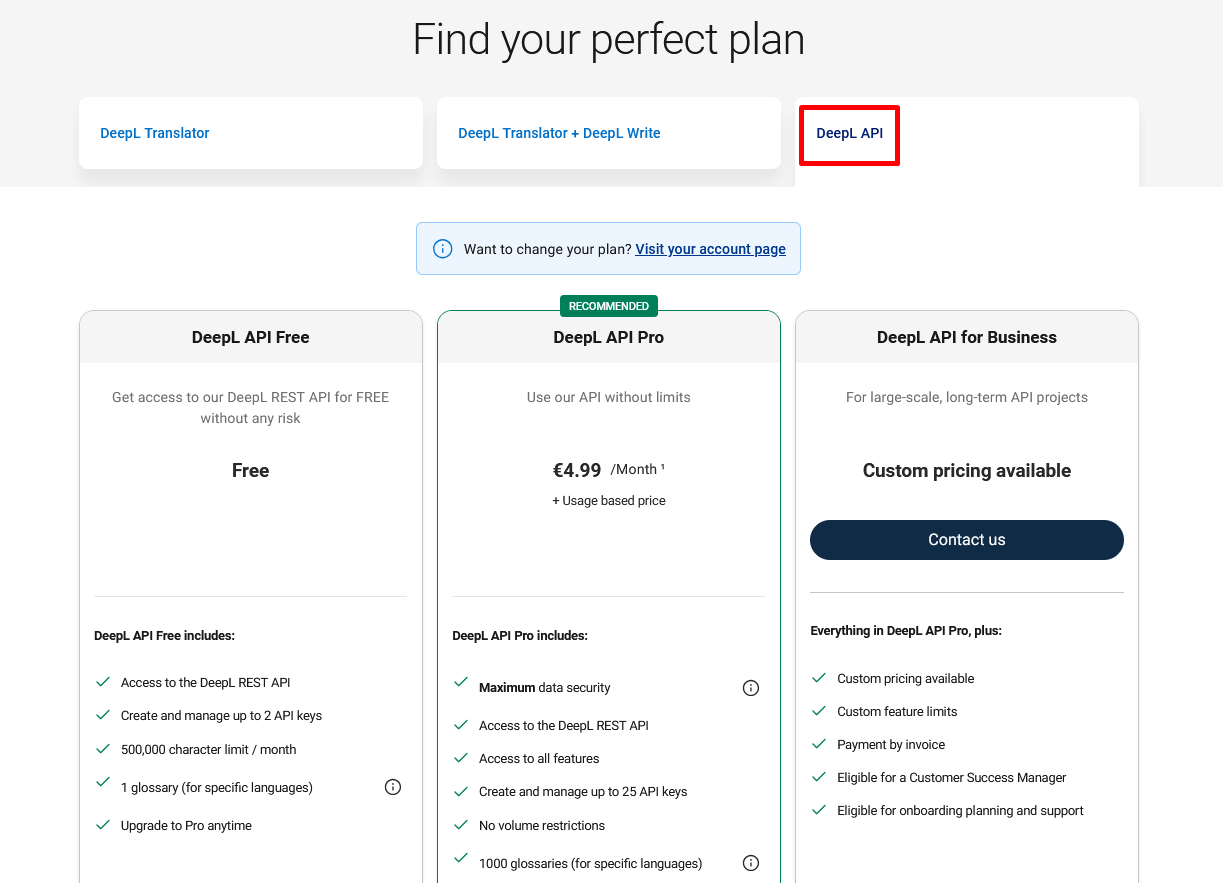This screenshot has height=883, width=1223.
Task: Click checkmark beside Custom pricing available
Action: pyautogui.click(x=819, y=678)
